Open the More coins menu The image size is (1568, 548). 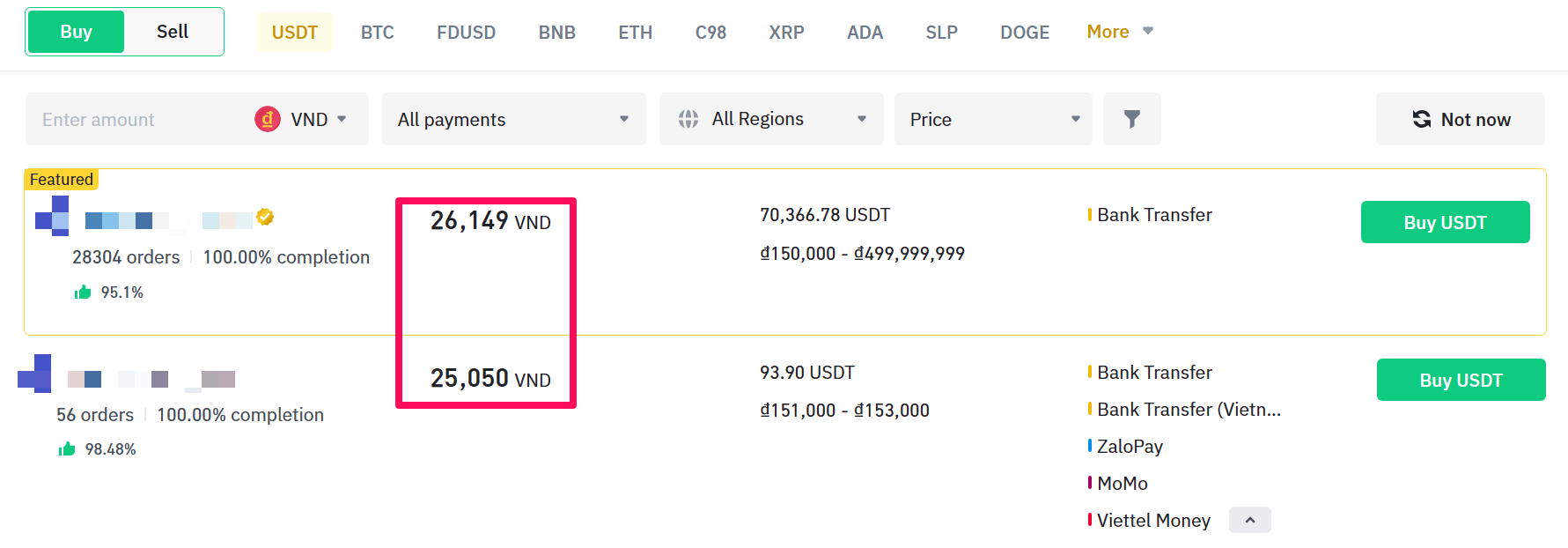point(1119,32)
